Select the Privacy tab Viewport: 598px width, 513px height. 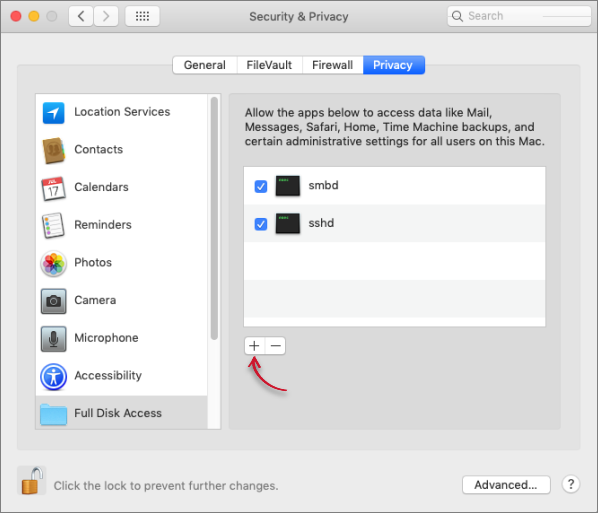coord(393,65)
